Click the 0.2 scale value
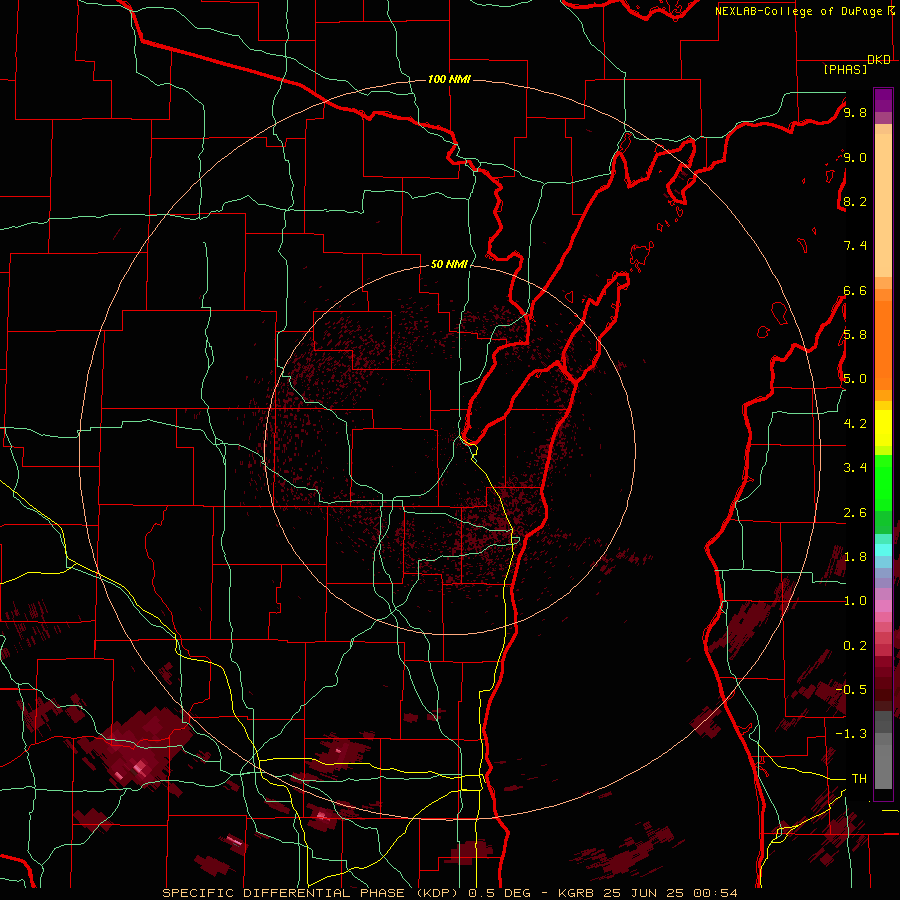This screenshot has width=900, height=900. pos(855,646)
